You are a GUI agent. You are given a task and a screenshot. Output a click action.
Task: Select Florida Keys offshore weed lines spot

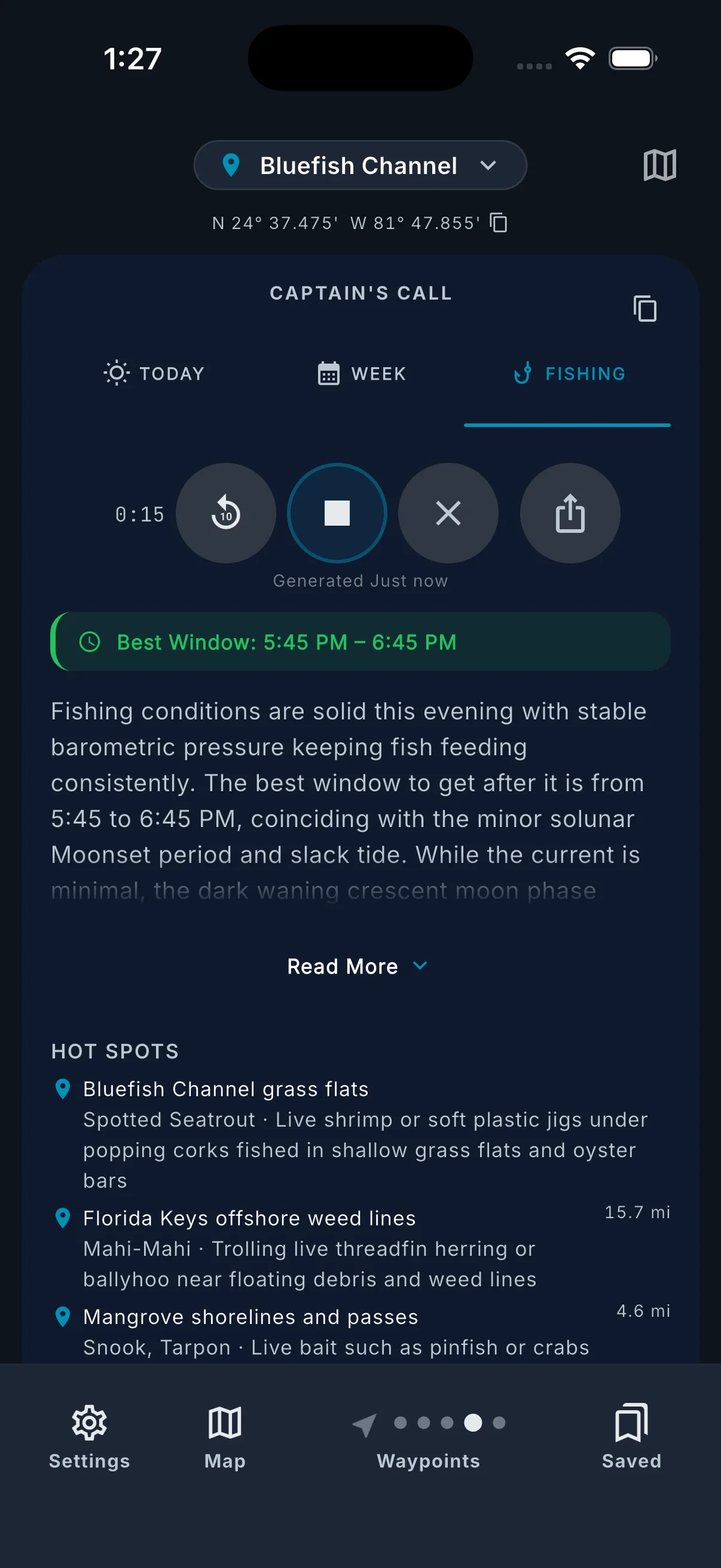pyautogui.click(x=249, y=1218)
